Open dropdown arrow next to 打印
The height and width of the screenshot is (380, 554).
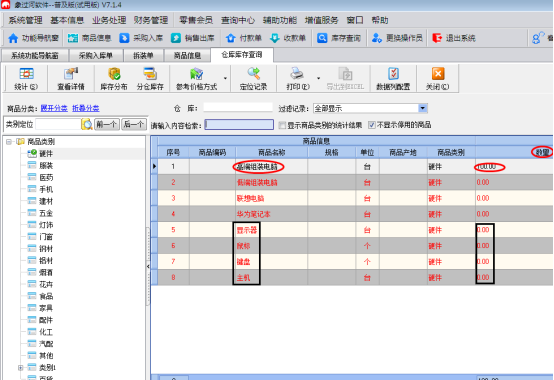tap(318, 78)
